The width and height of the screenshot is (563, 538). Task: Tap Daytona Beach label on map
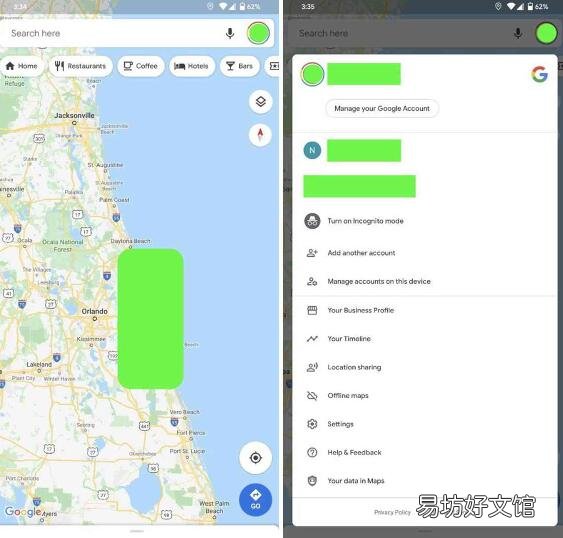(x=130, y=241)
